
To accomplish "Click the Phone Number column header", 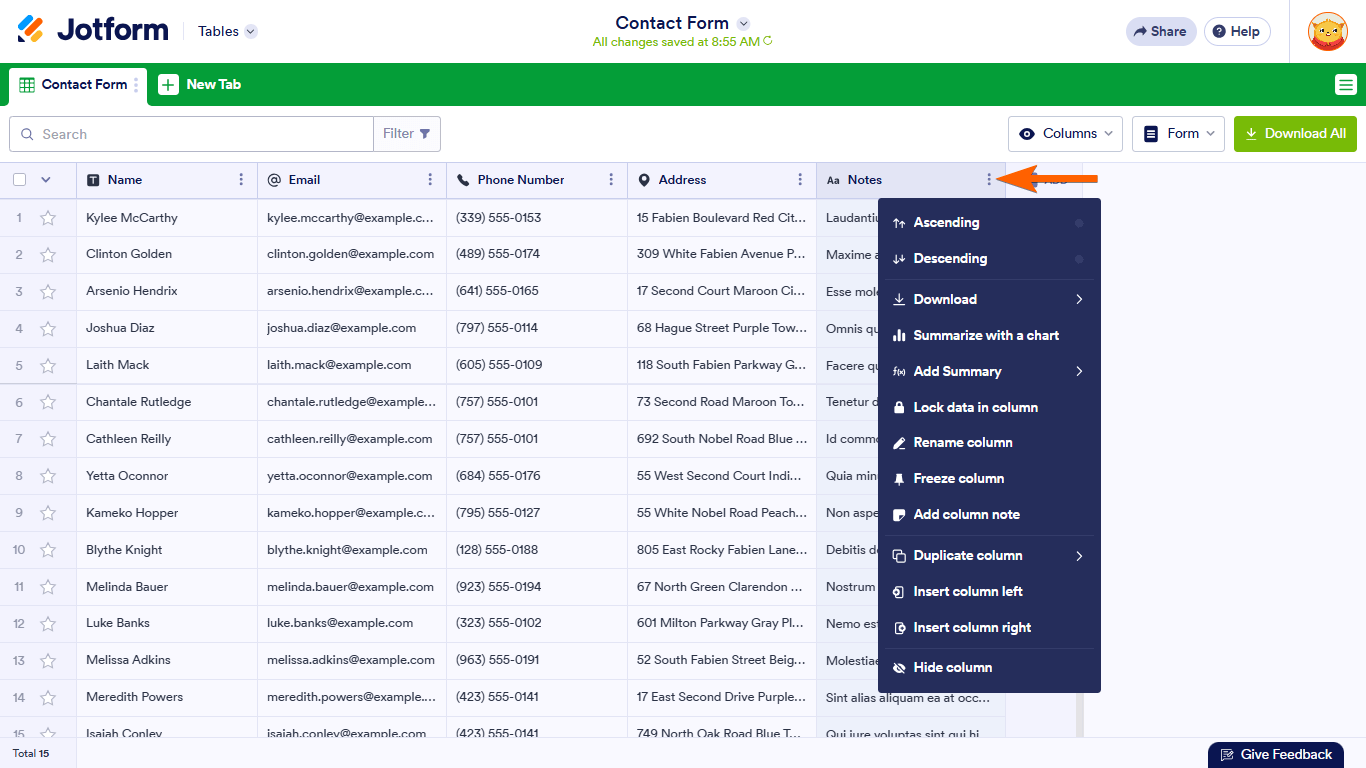I will tap(537, 180).
